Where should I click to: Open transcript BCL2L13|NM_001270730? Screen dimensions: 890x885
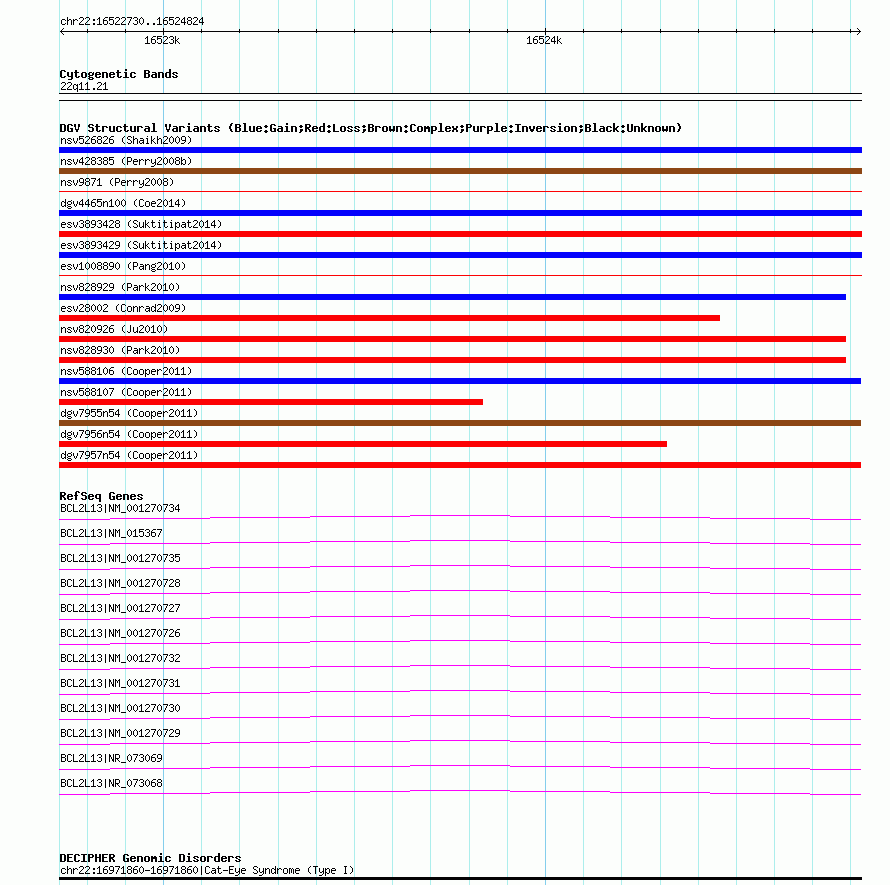[120, 708]
